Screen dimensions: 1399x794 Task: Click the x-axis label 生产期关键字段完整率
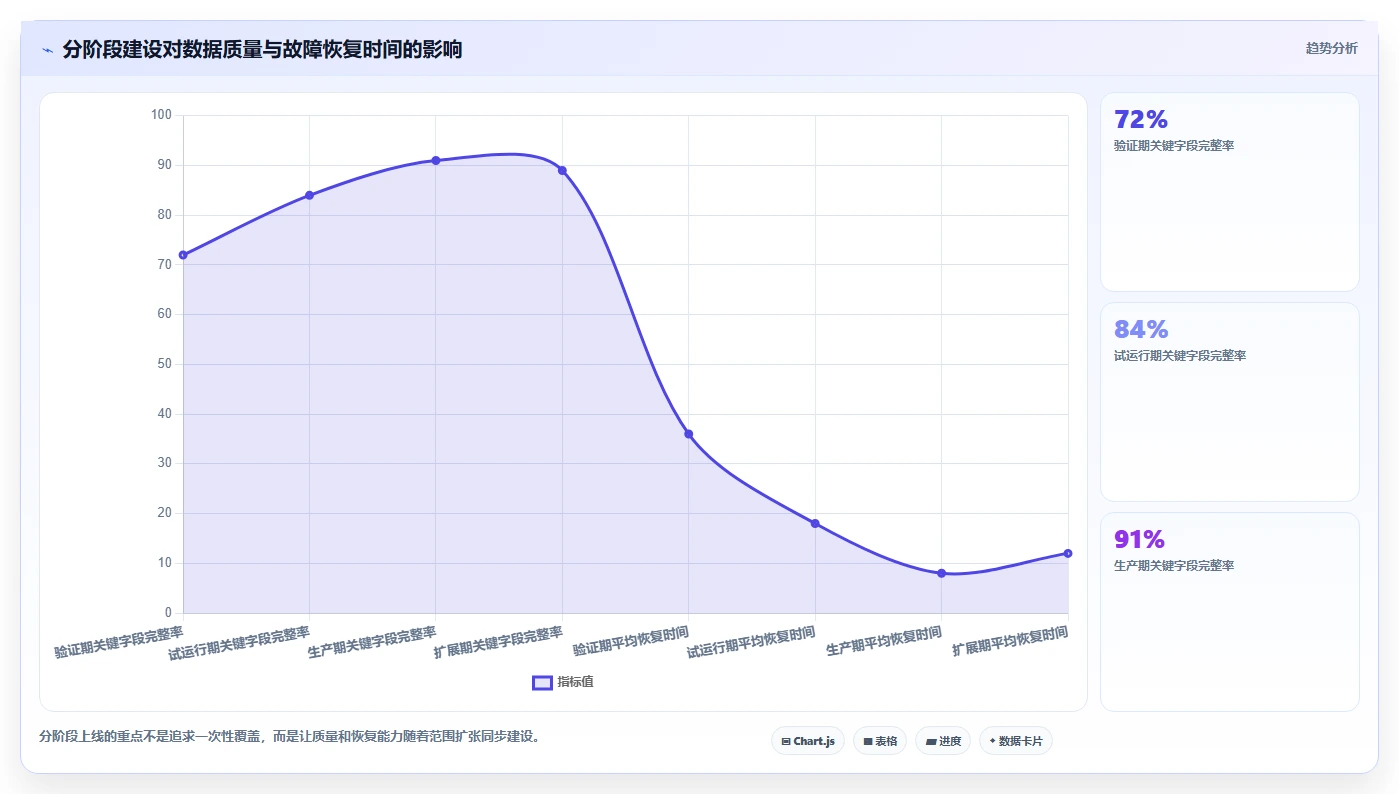click(x=372, y=642)
